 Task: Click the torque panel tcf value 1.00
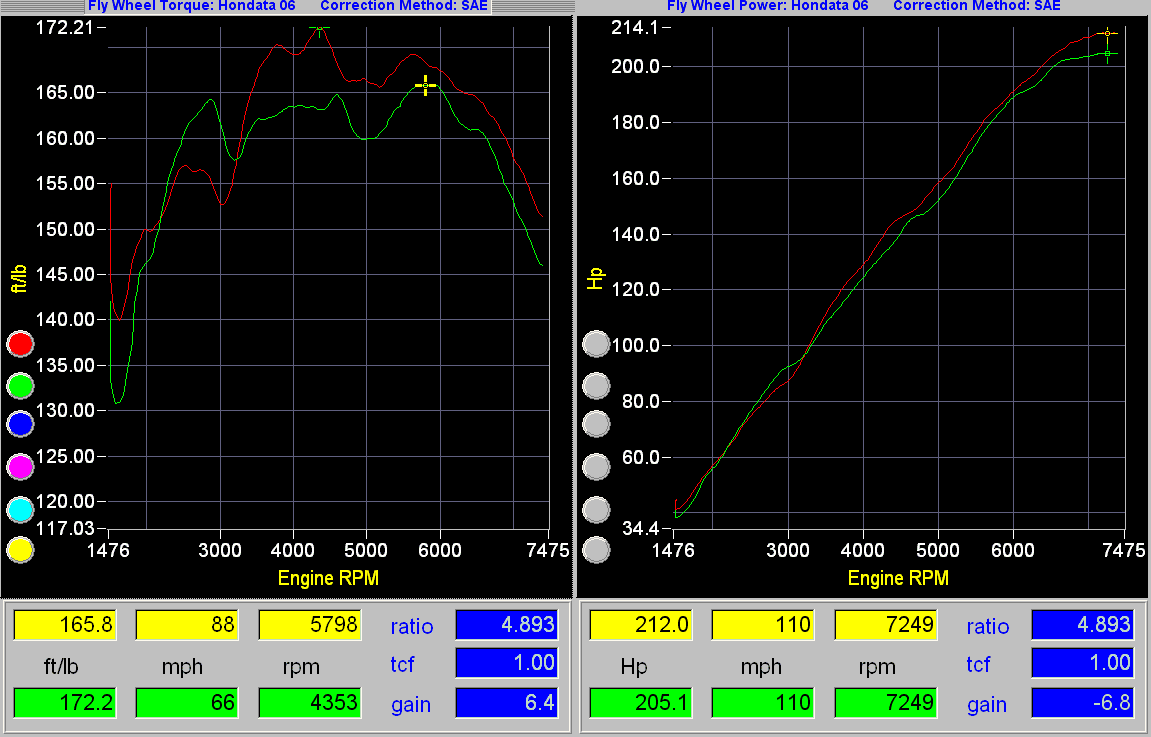[506, 663]
